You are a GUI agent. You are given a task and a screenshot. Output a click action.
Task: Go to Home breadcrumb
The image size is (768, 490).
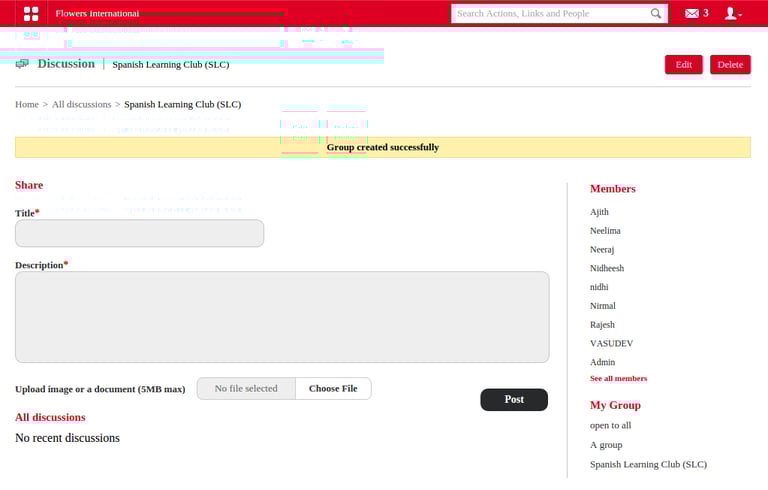pos(27,104)
